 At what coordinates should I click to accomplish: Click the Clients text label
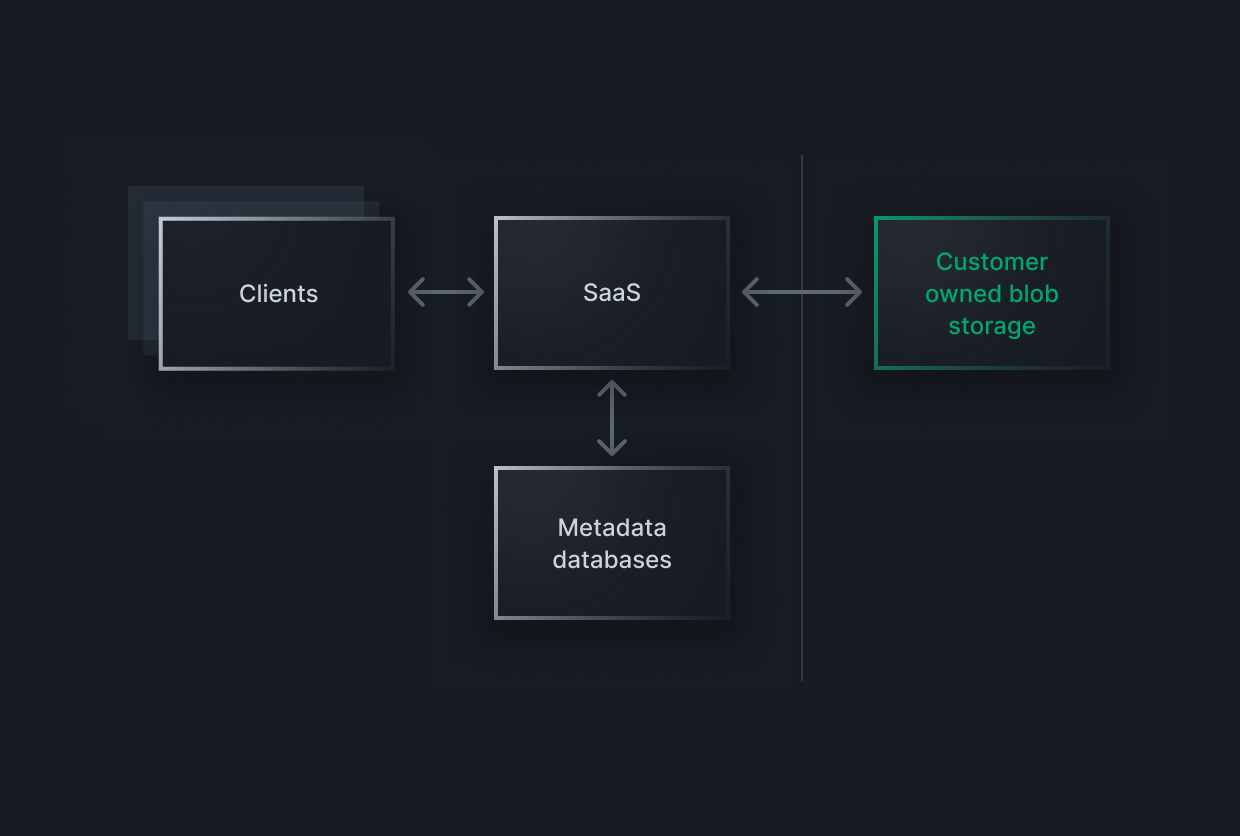pos(277,293)
